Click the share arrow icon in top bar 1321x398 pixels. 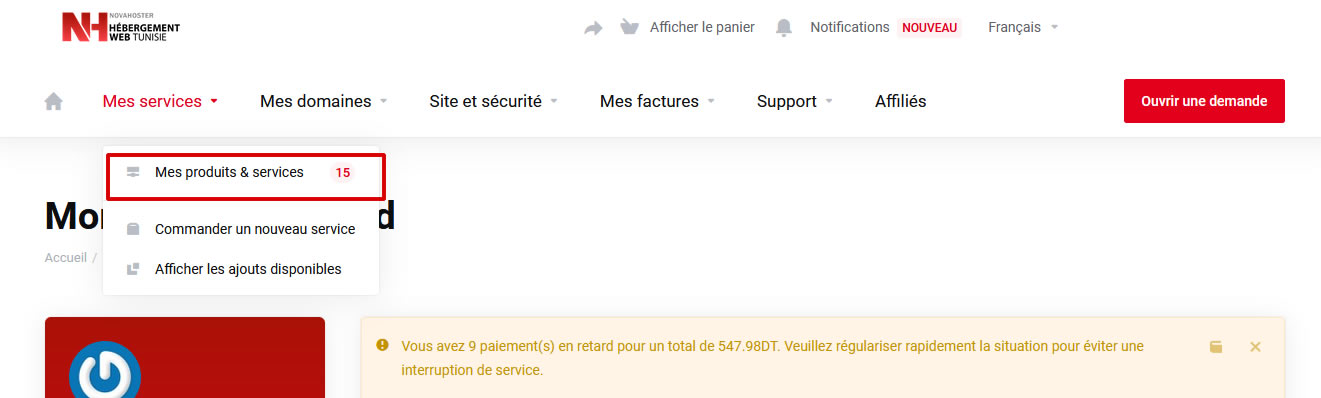click(593, 28)
